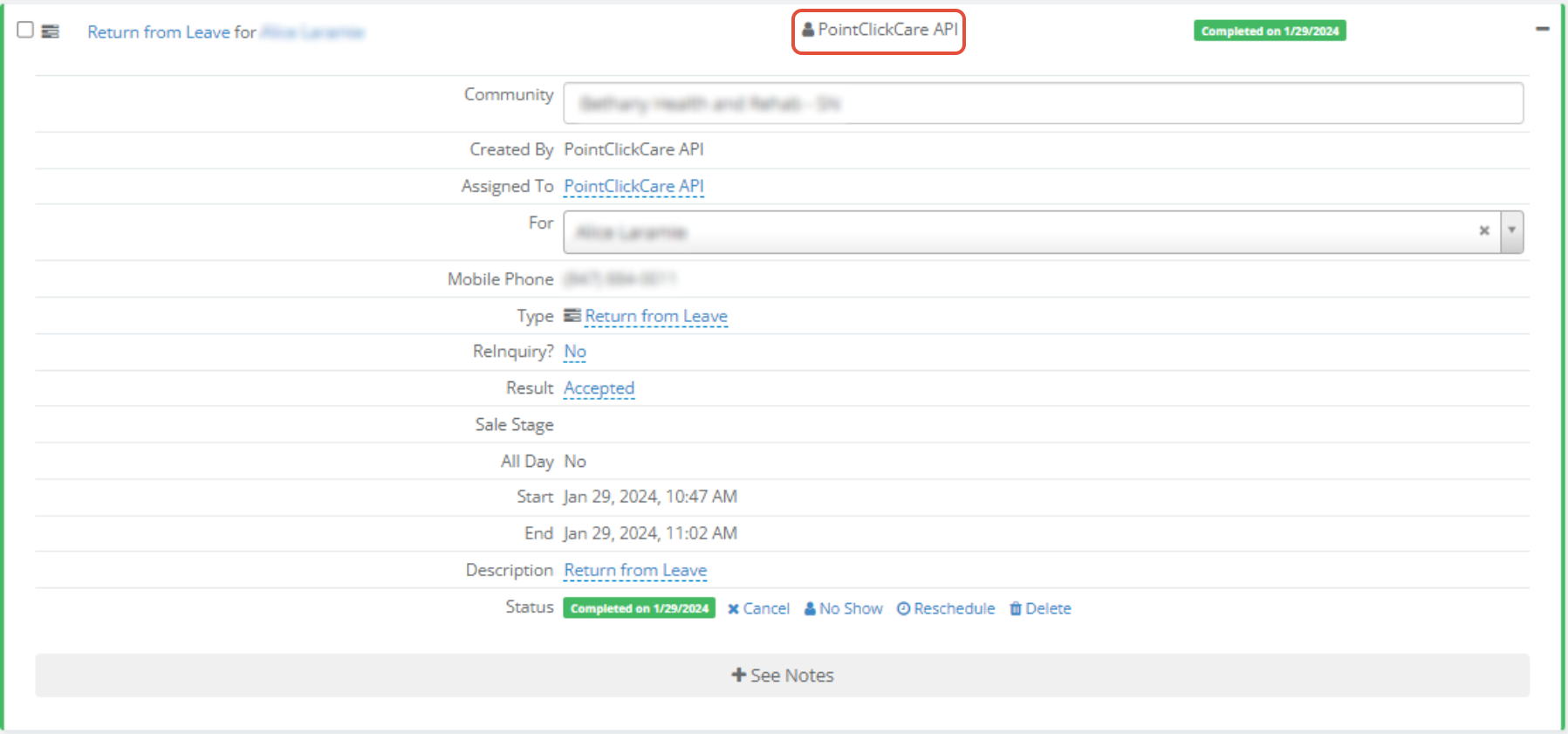The width and height of the screenshot is (1568, 734).
Task: Reschedule the activity
Action: tap(955, 608)
